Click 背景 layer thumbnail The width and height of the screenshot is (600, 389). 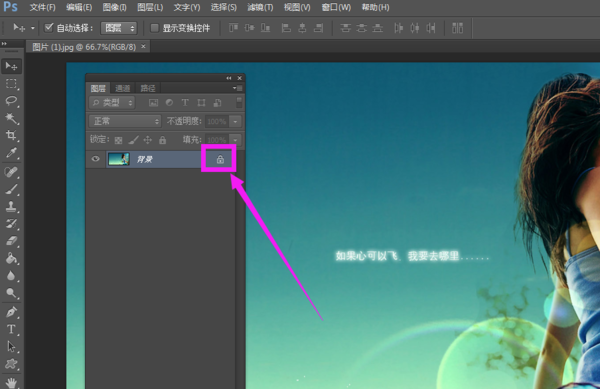click(x=119, y=159)
